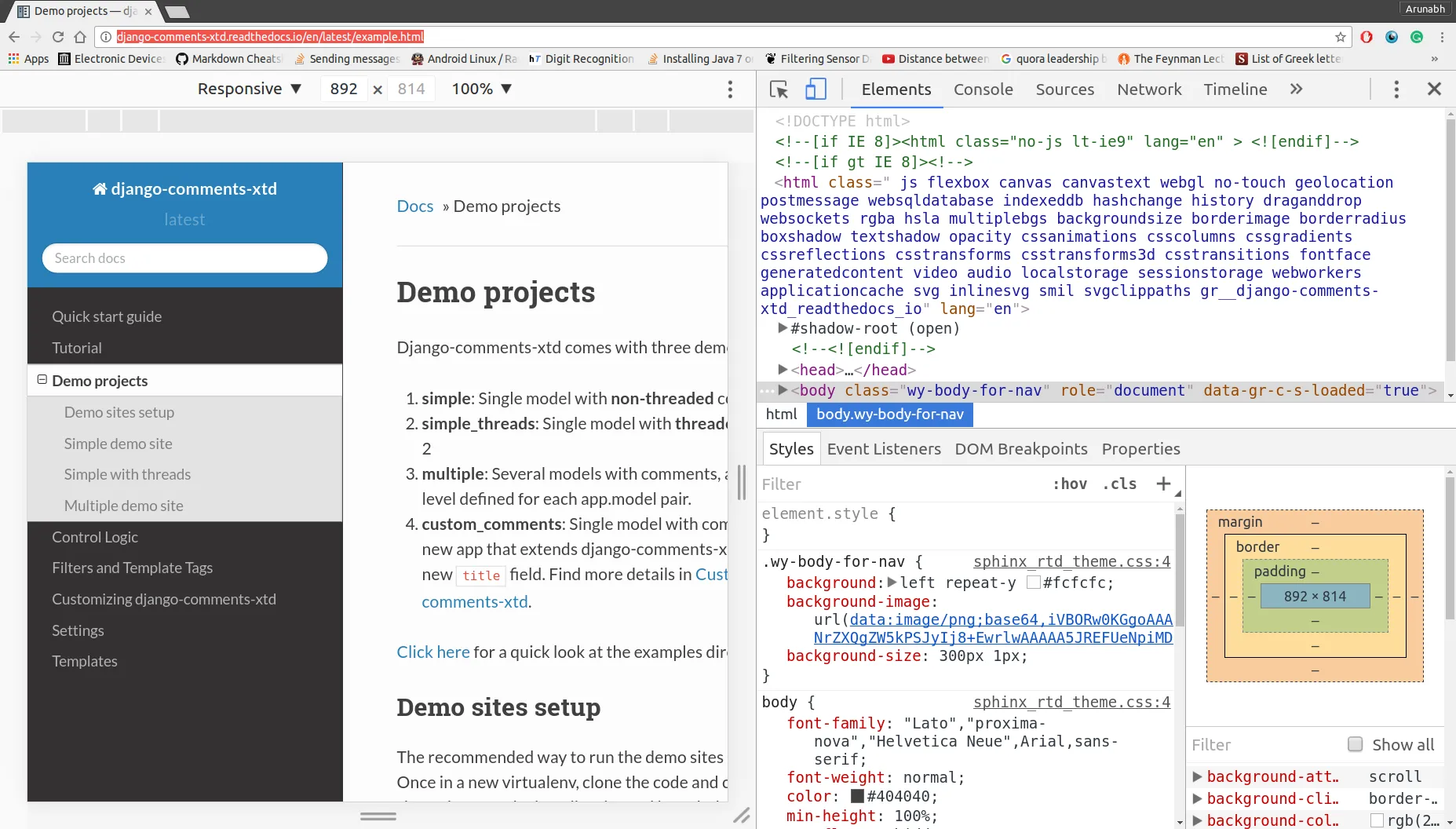
Task: Check the Show all computed properties box
Action: (x=1355, y=744)
